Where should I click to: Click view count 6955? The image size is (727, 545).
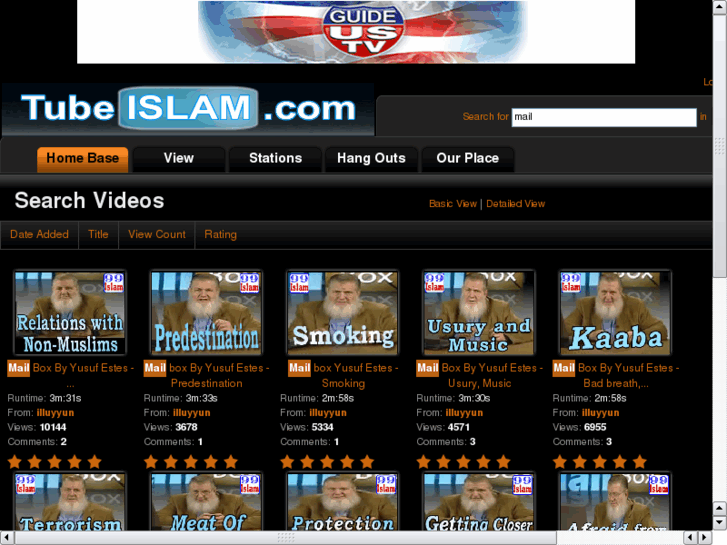click(595, 427)
